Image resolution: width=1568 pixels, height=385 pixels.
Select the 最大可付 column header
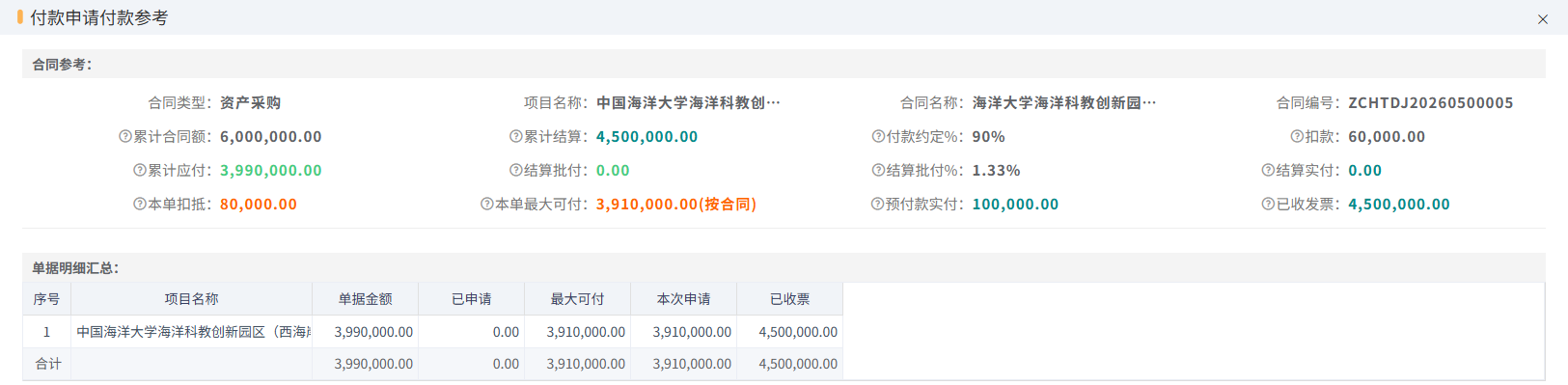(x=577, y=299)
